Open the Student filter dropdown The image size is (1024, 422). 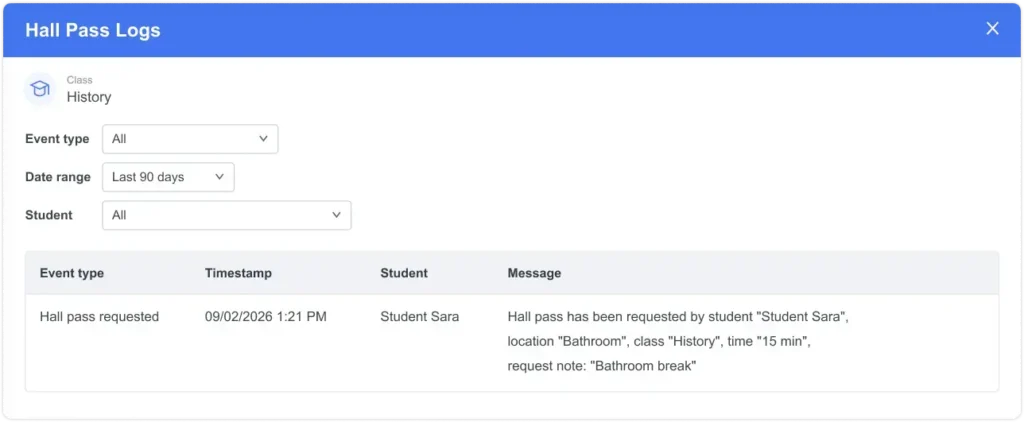(x=227, y=215)
